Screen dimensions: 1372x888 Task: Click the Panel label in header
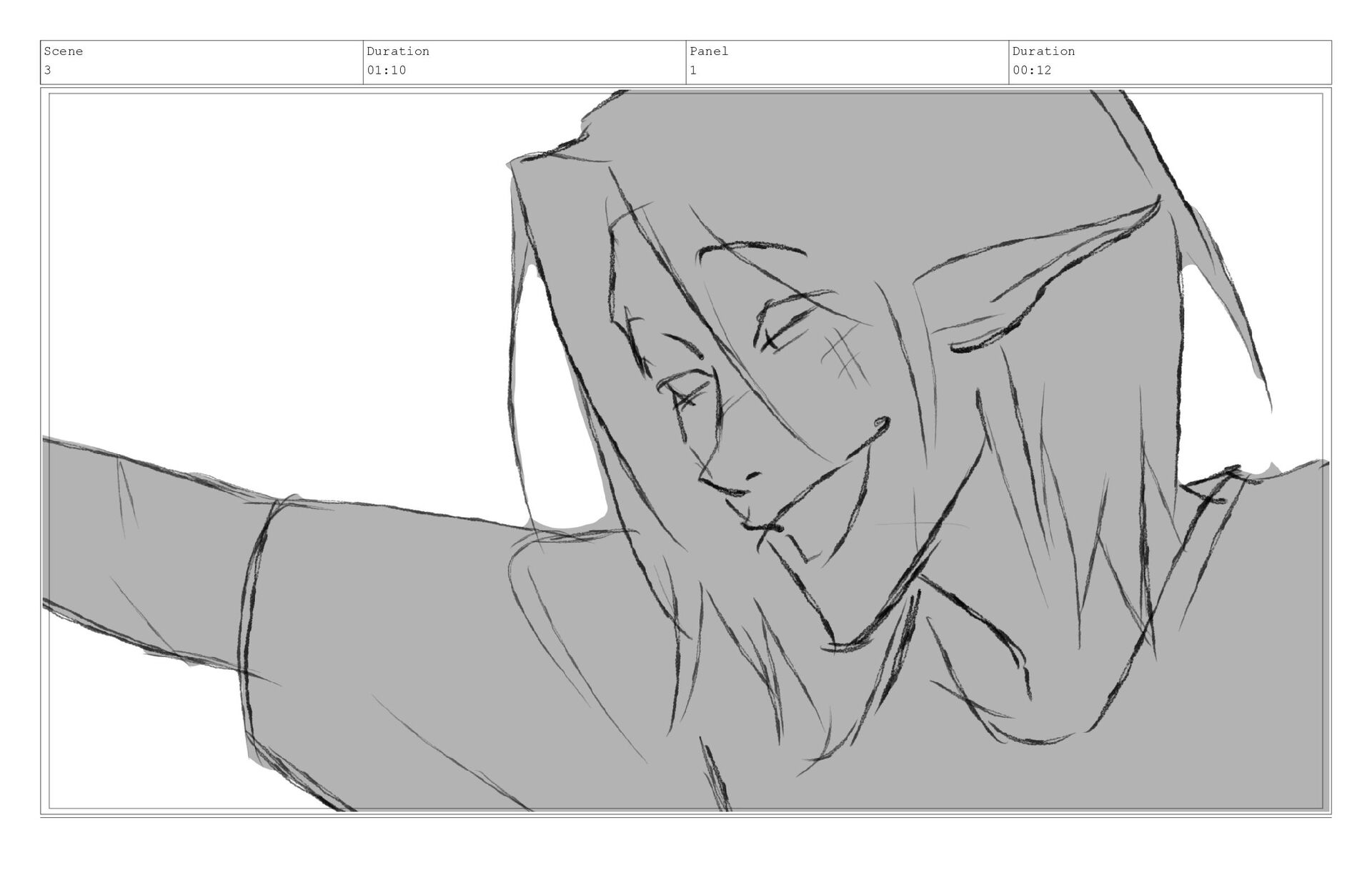[709, 51]
